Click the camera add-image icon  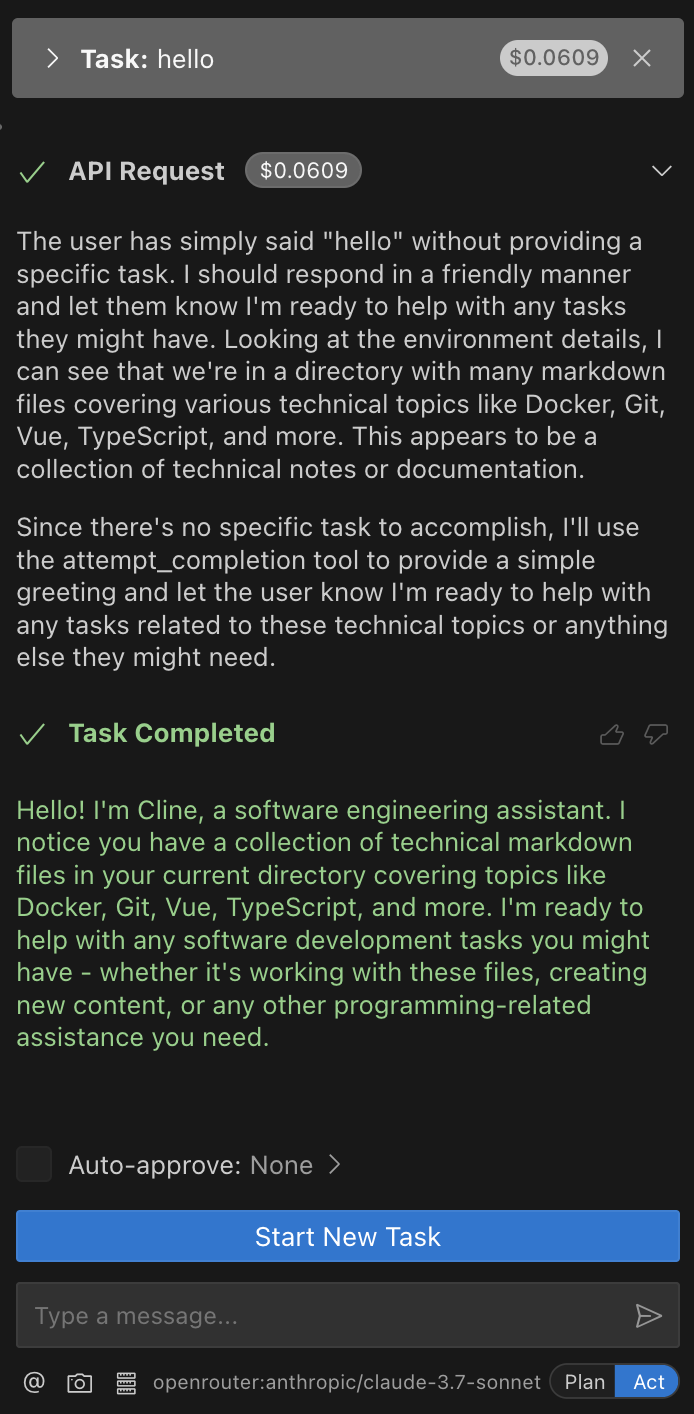pyautogui.click(x=79, y=1382)
